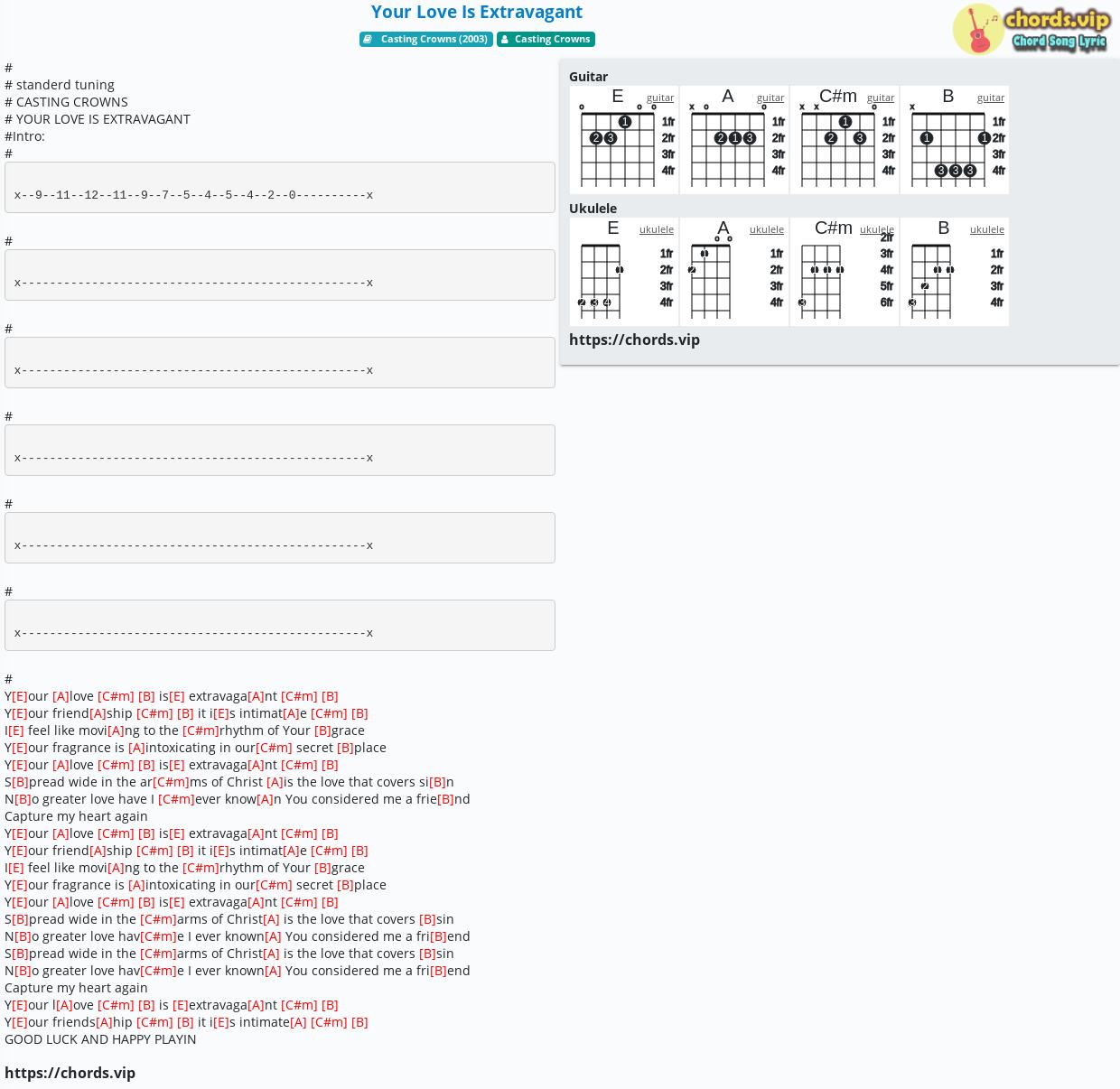Click the lyric line ending 'love that covers si[B]n'
The height and width of the screenshot is (1089, 1120).
click(x=229, y=782)
